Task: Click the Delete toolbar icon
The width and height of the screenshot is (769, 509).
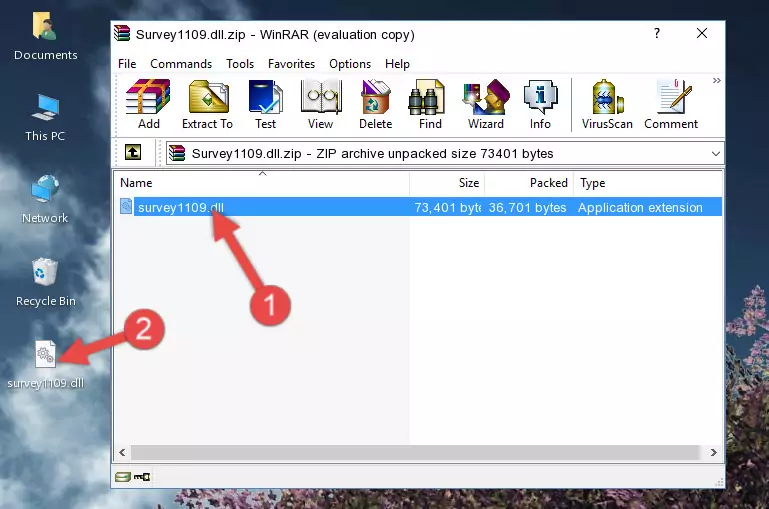Action: click(x=376, y=104)
